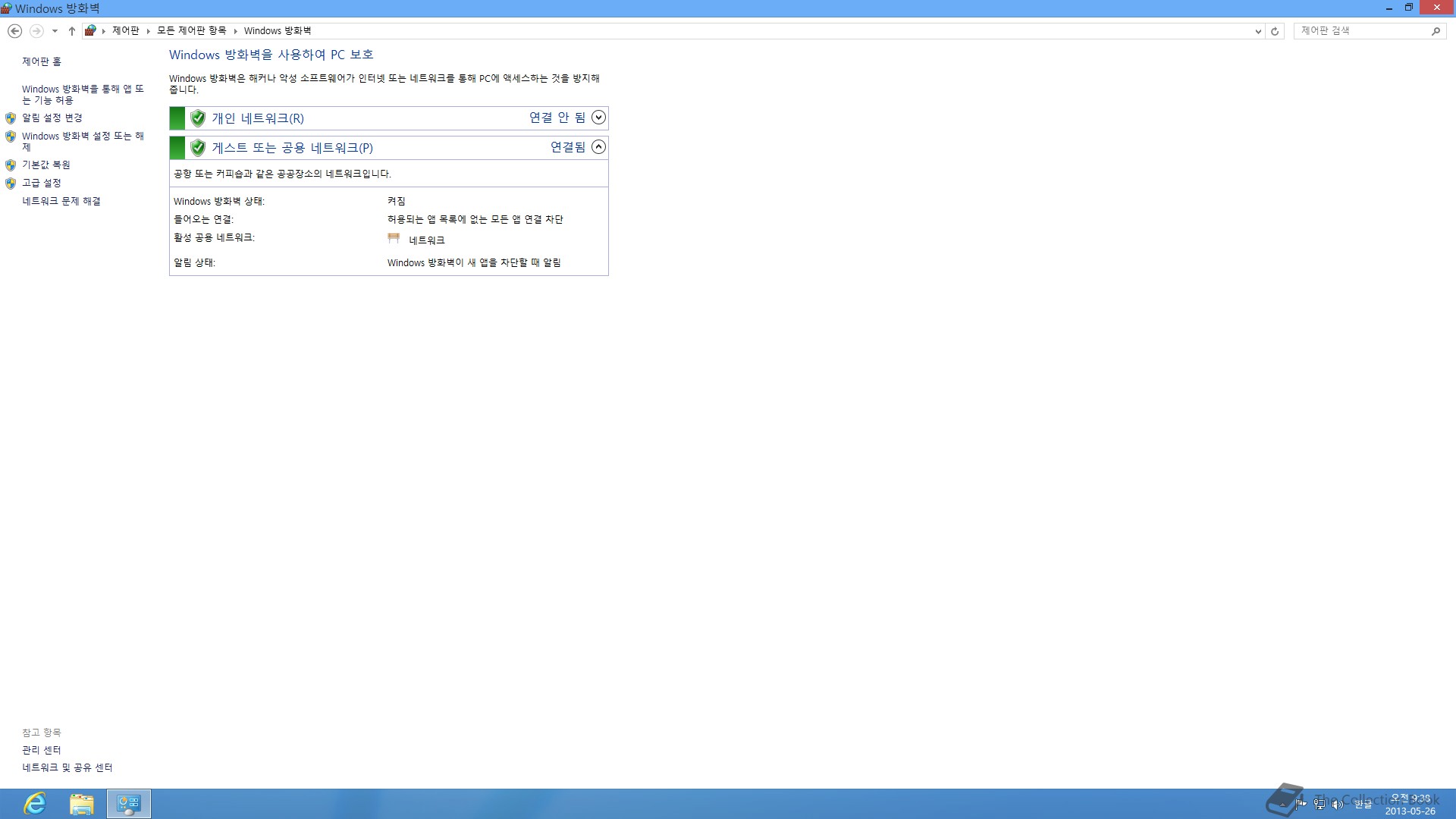Open 알림 설정 변경 link
This screenshot has height=819, width=1456.
click(x=52, y=118)
